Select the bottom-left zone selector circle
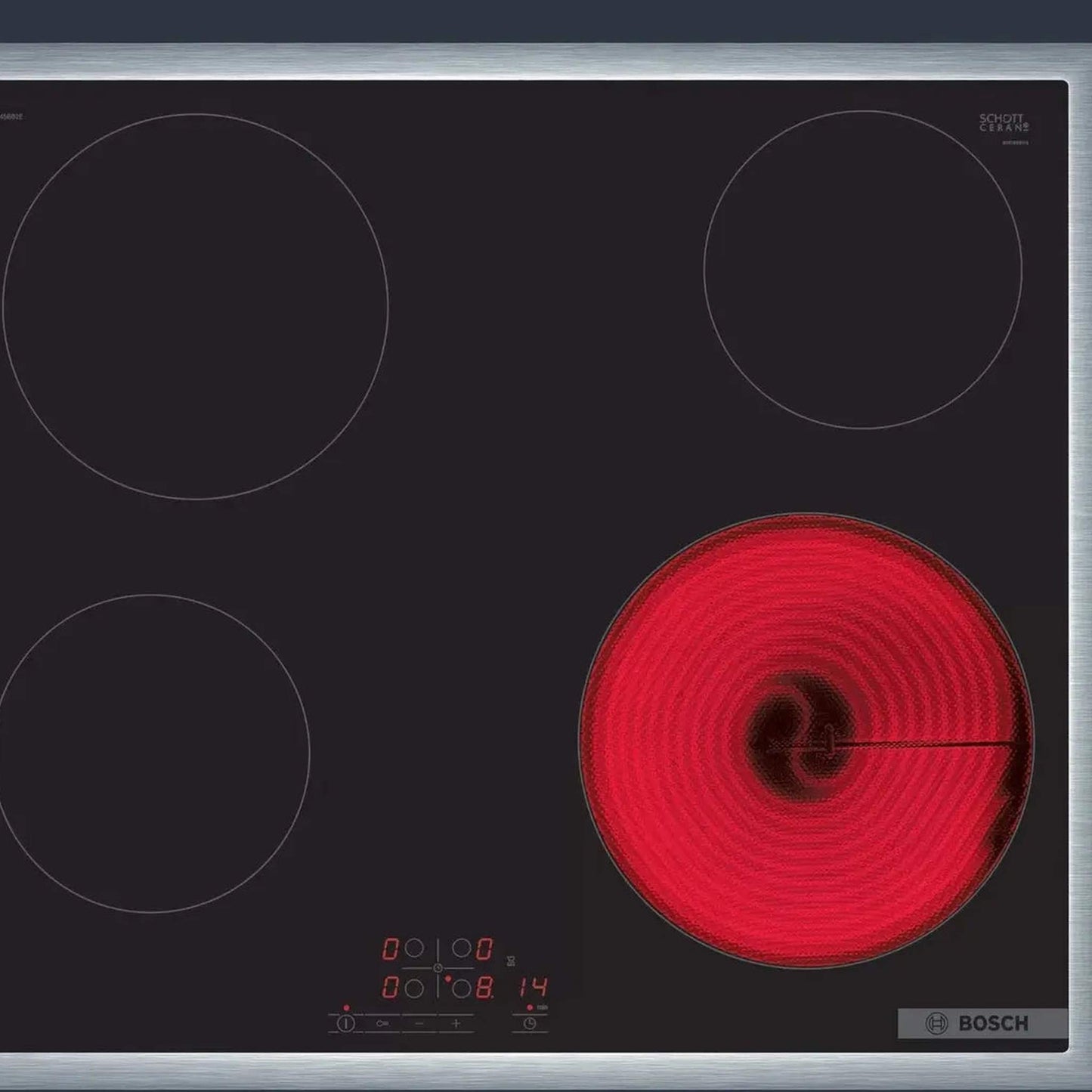 [x=413, y=987]
